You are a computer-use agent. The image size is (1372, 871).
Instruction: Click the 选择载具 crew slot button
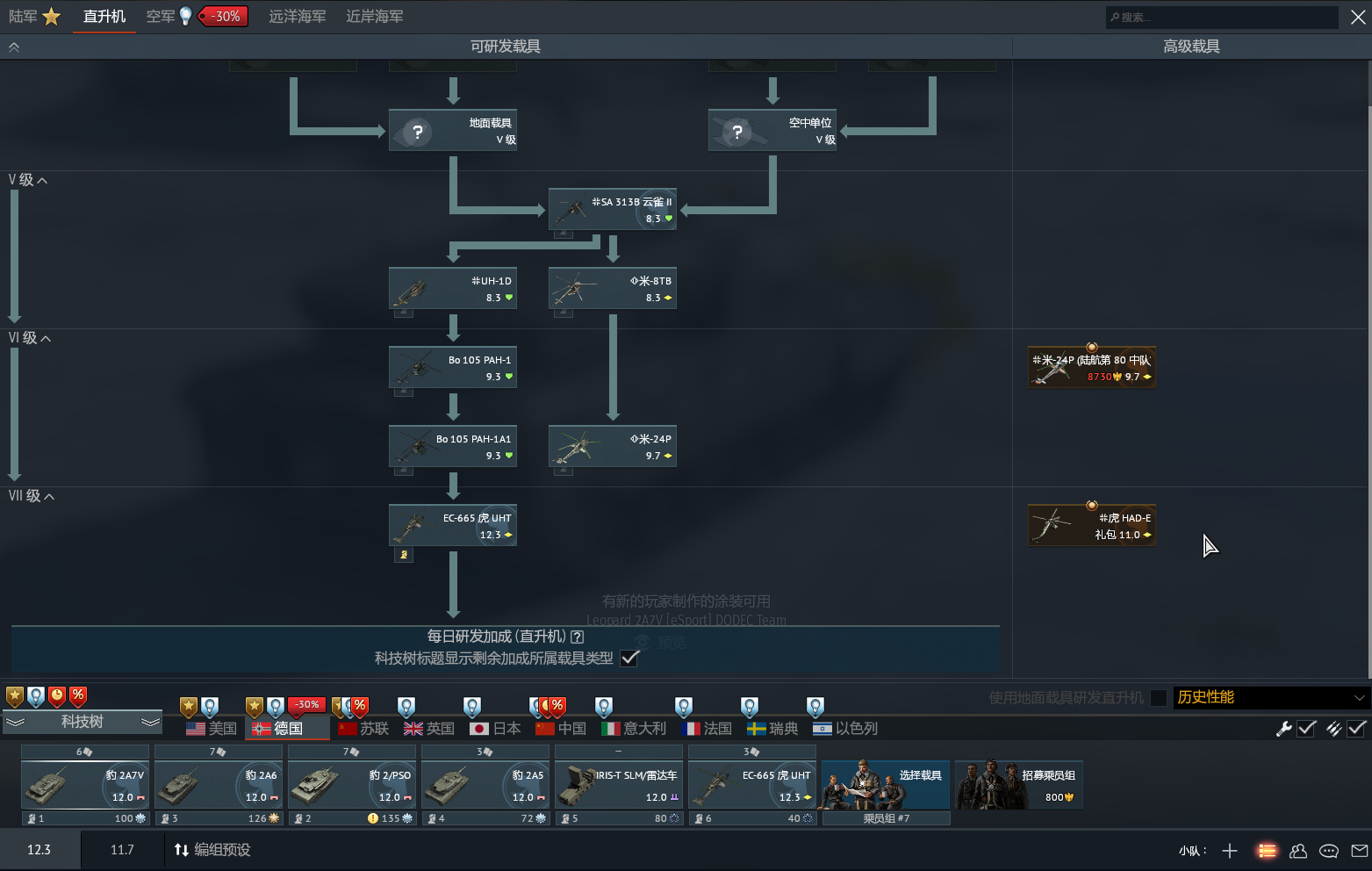click(x=886, y=785)
